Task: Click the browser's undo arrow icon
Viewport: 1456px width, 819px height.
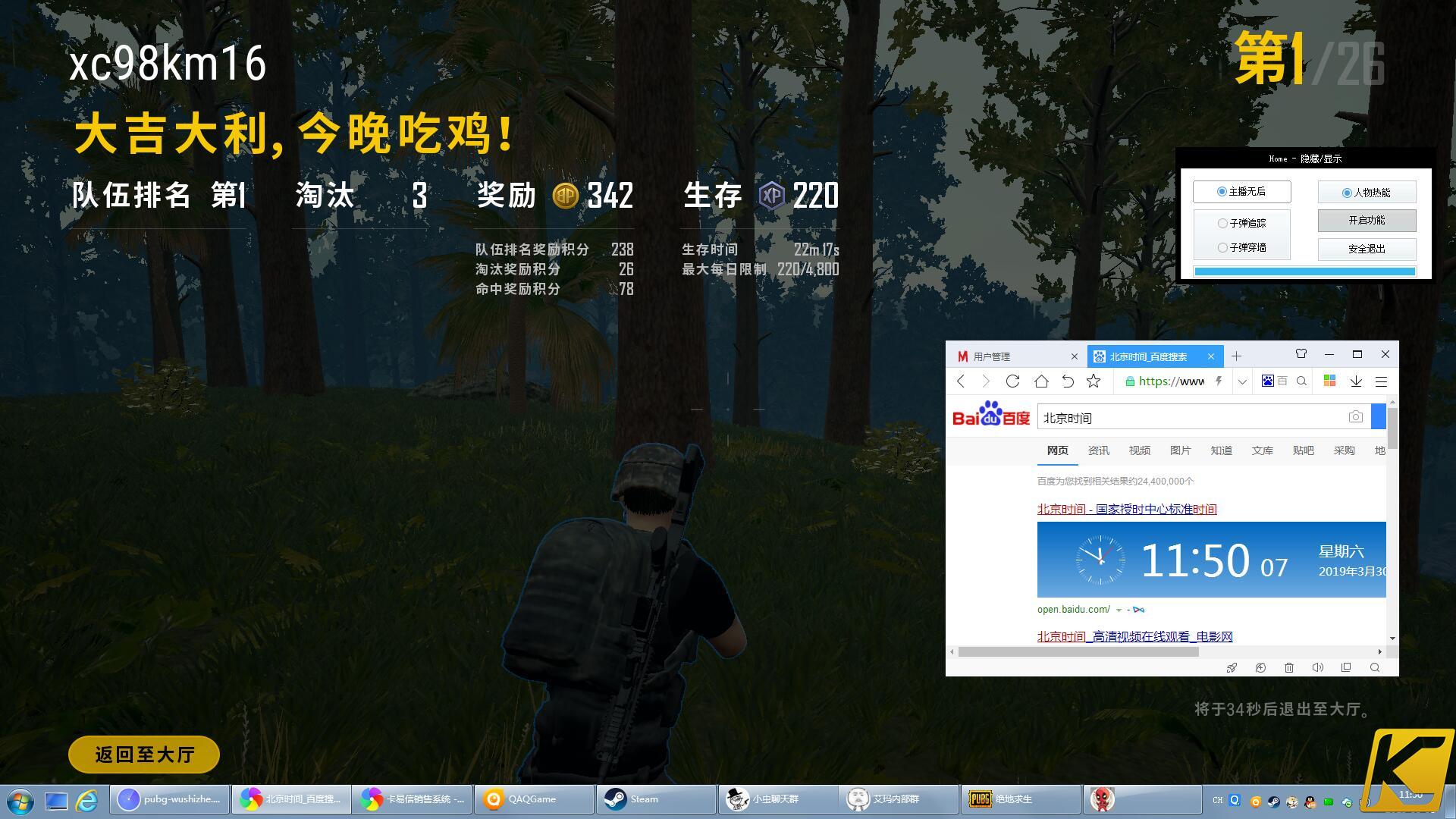Action: coord(1068,381)
